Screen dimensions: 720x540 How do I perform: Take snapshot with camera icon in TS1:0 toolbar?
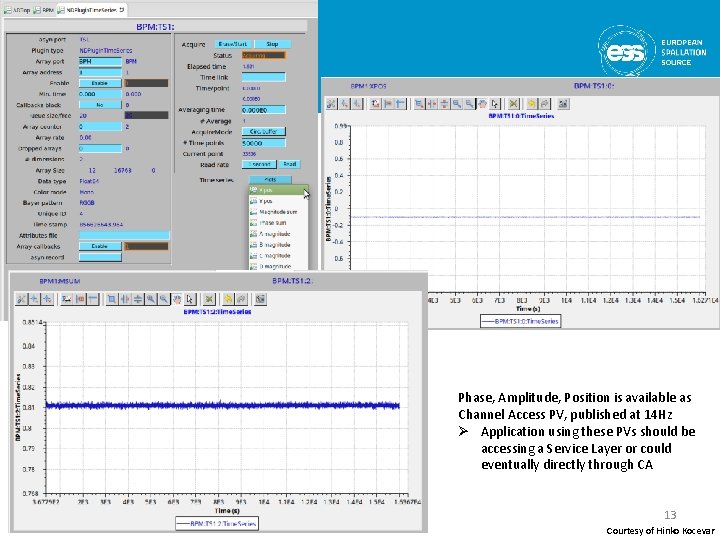563,104
